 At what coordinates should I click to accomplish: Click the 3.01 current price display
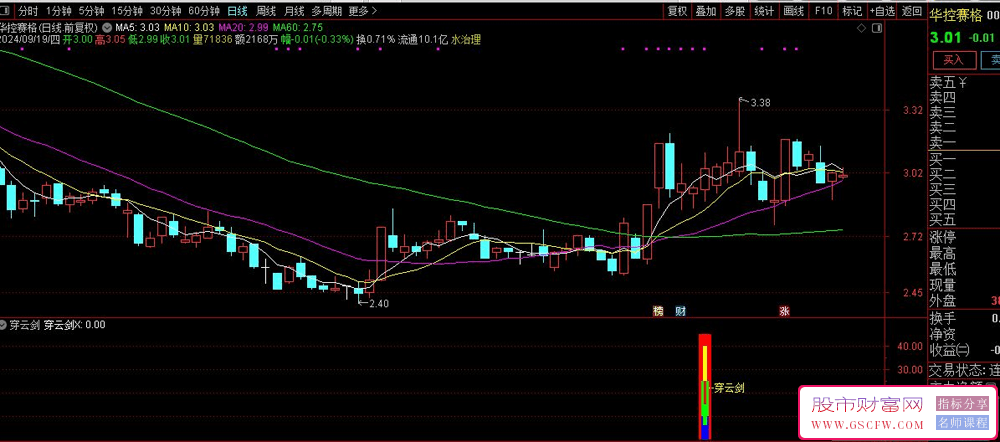tap(945, 38)
